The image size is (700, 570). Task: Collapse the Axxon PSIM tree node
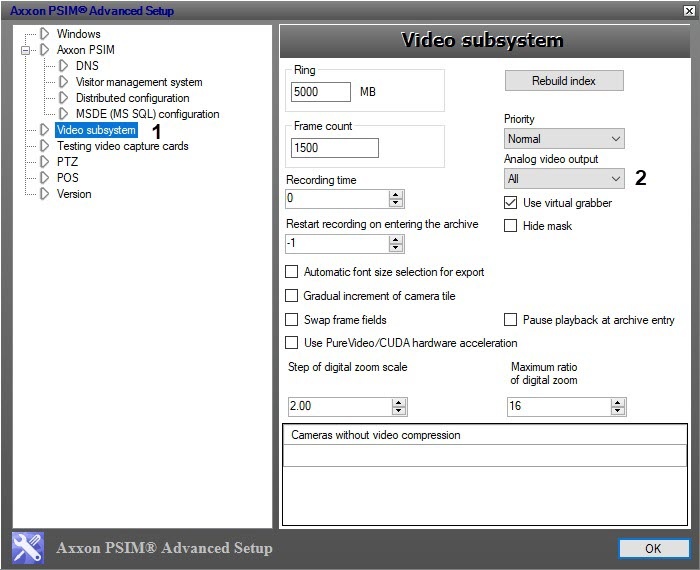[25, 50]
